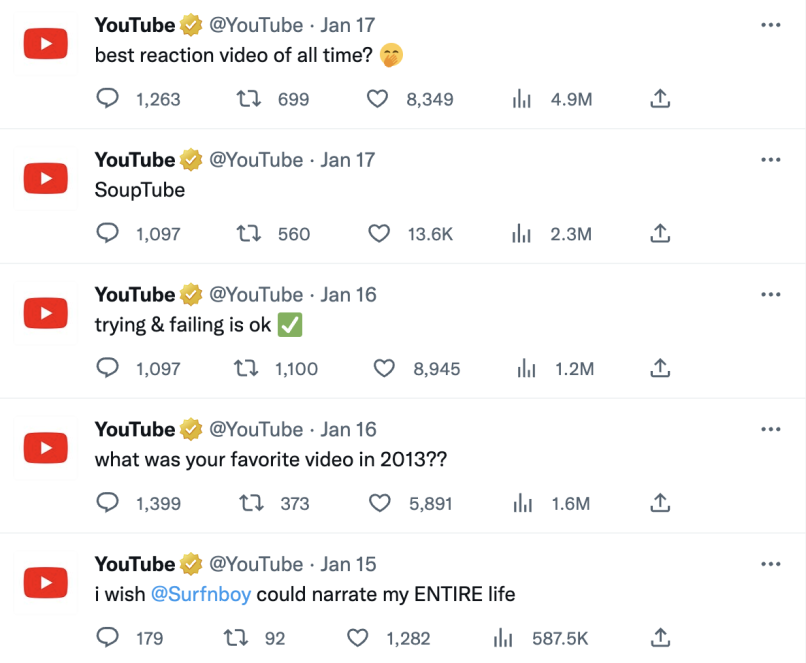The height and width of the screenshot is (663, 806).
Task: Retweet the "trying & failing is ok" tweet
Action: pos(246,369)
